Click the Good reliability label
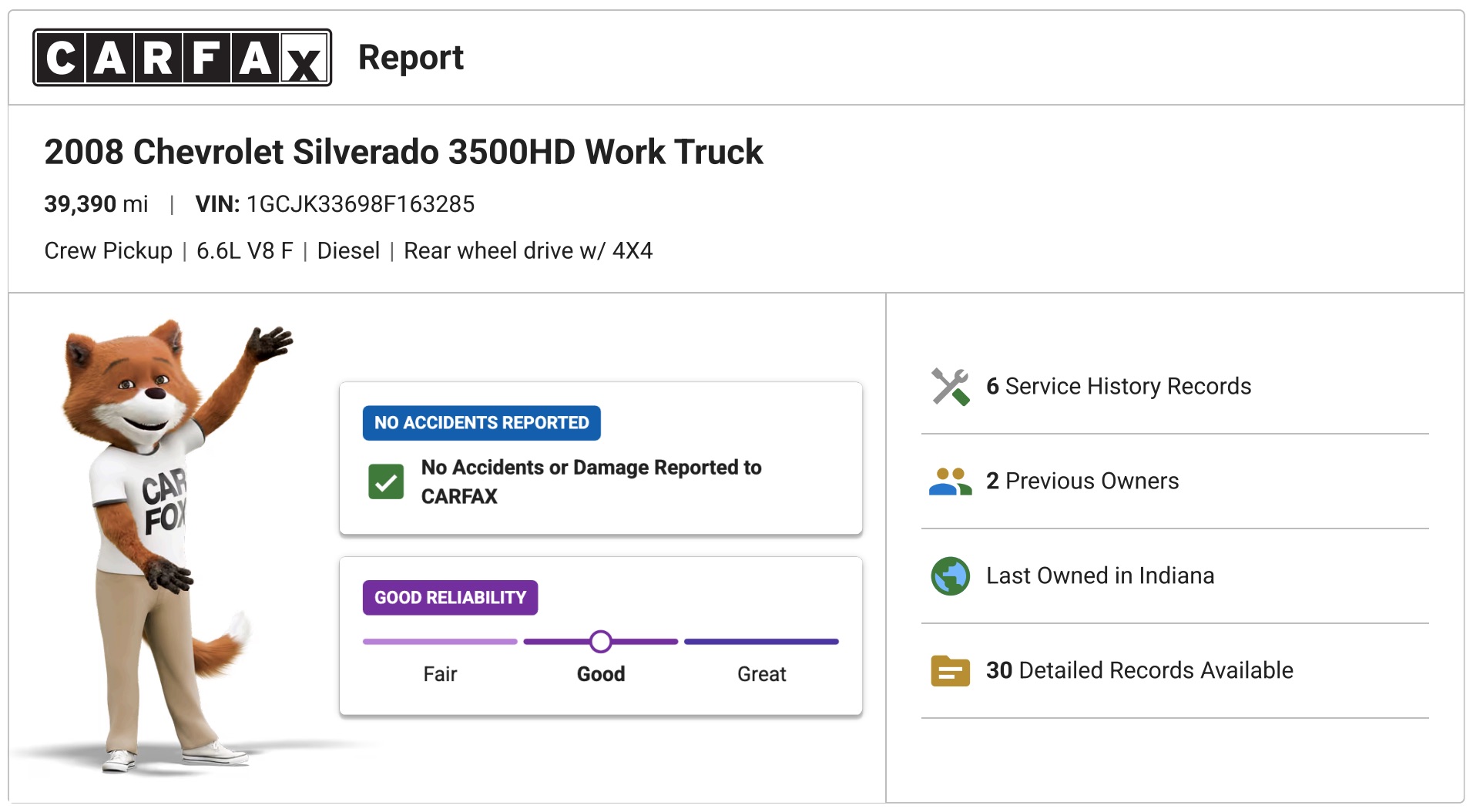Image resolution: width=1473 pixels, height=812 pixels. click(x=601, y=674)
